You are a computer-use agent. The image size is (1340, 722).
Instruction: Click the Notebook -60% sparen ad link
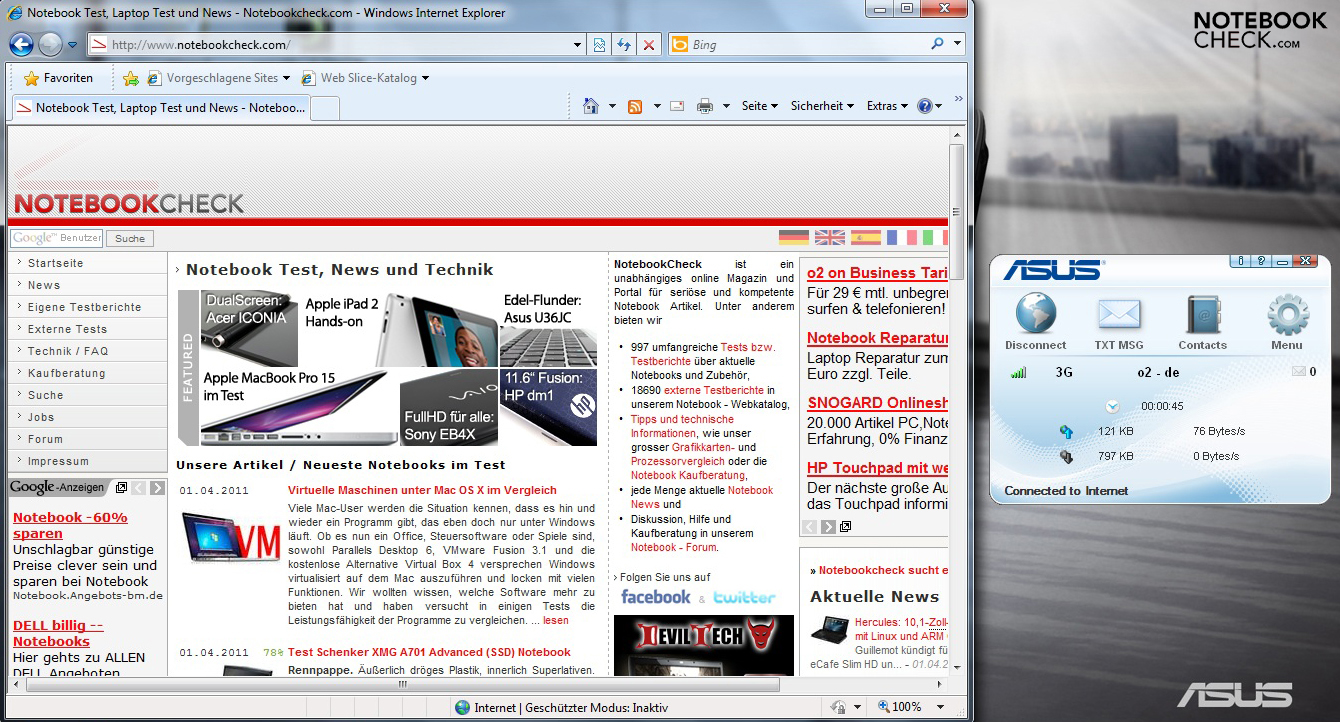[x=70, y=525]
